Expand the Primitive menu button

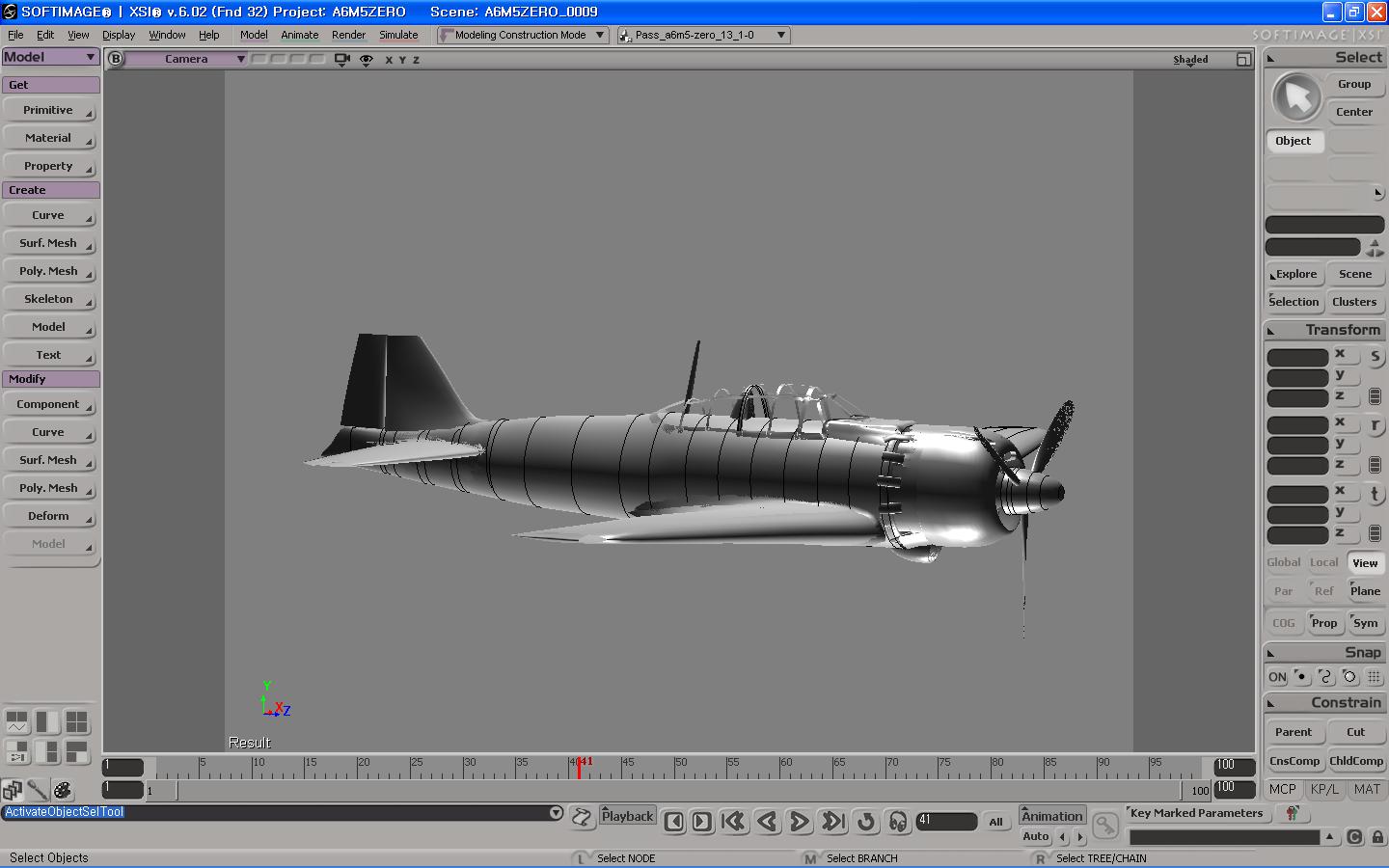pyautogui.click(x=50, y=111)
